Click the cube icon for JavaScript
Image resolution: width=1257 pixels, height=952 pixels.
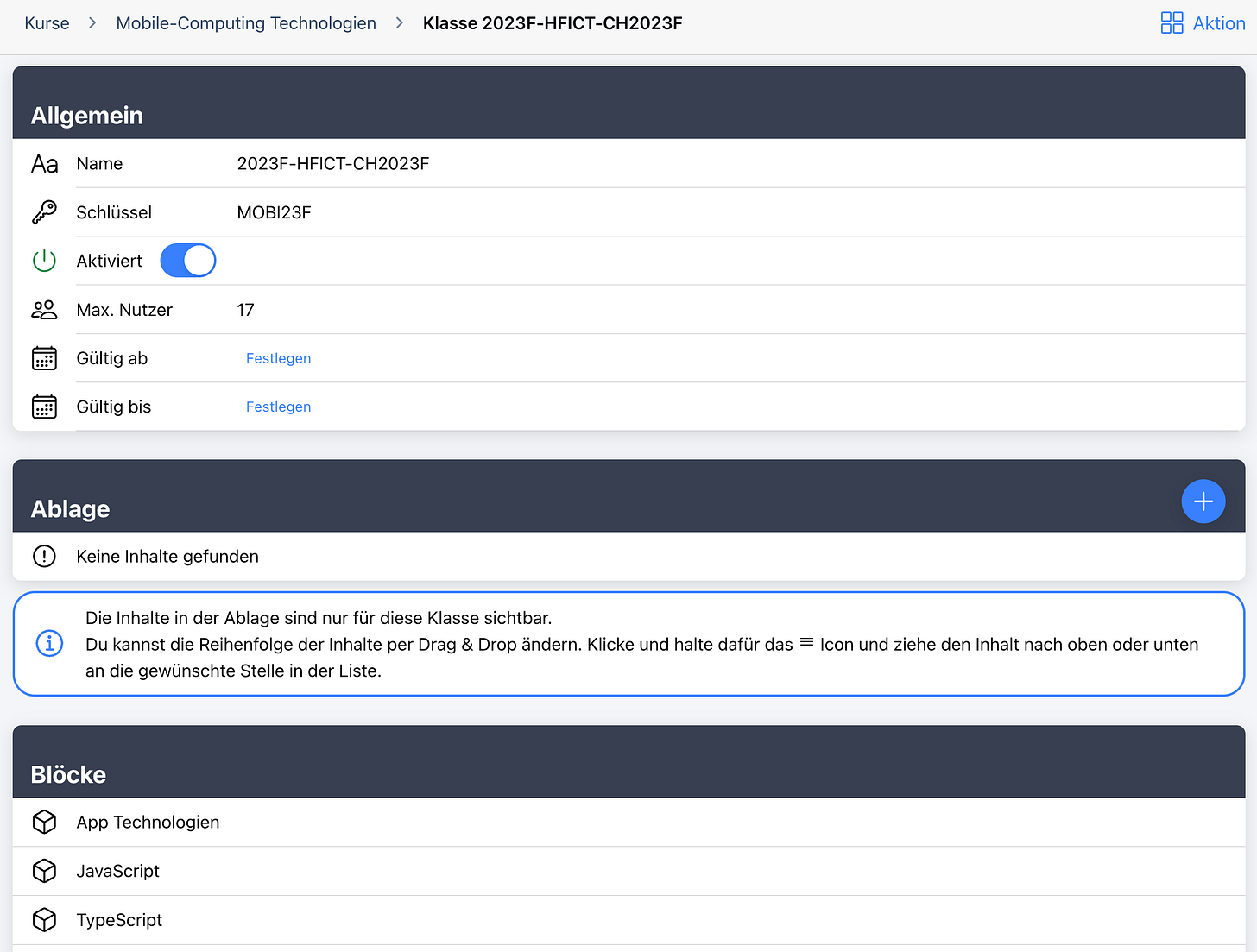point(44,871)
